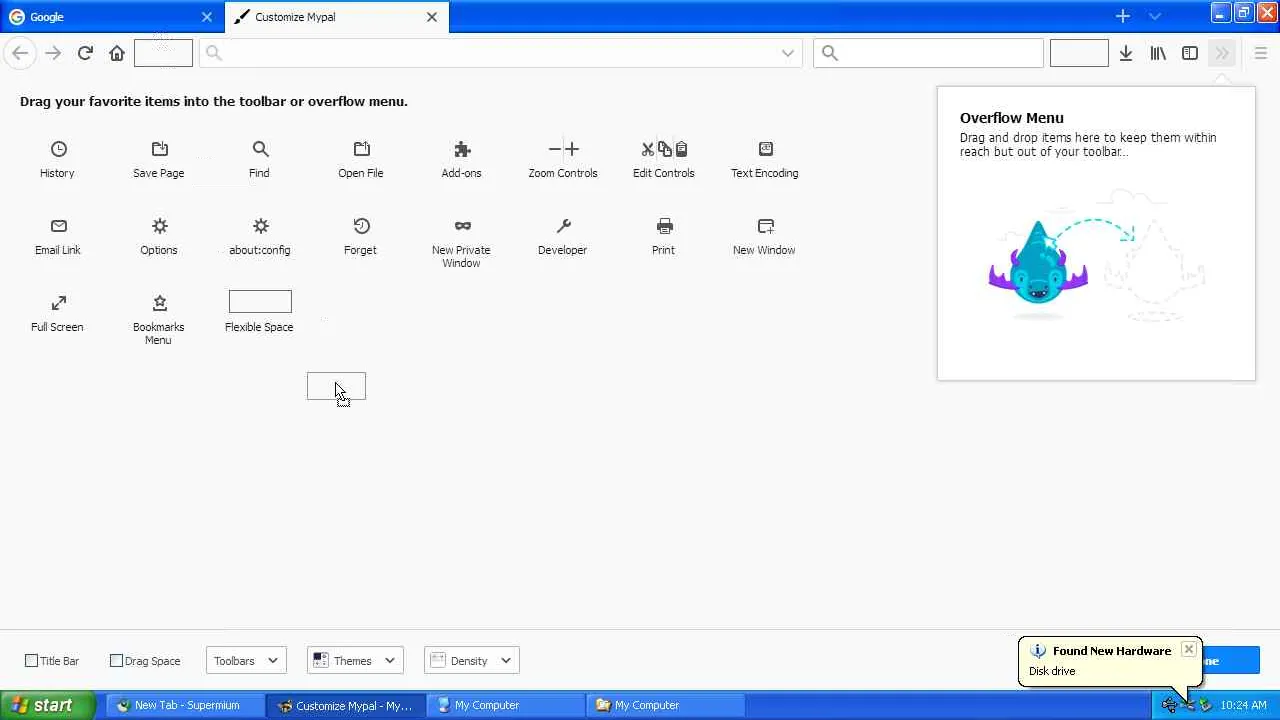
Task: Select the New Private Window mask icon
Action: [x=462, y=226]
